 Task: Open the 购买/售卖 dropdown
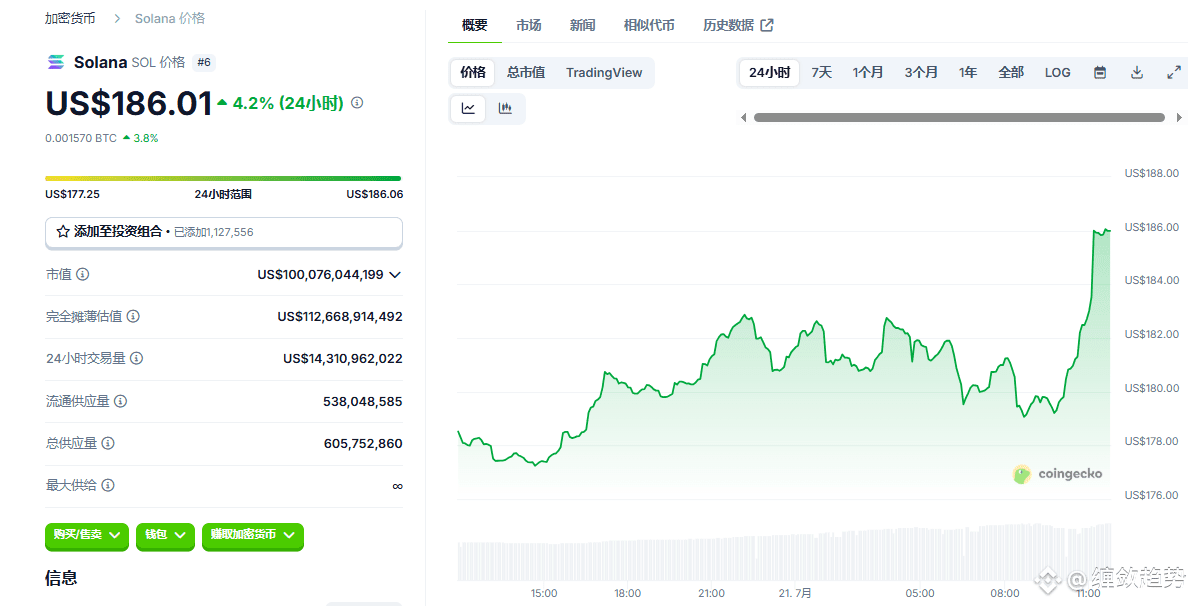point(87,535)
